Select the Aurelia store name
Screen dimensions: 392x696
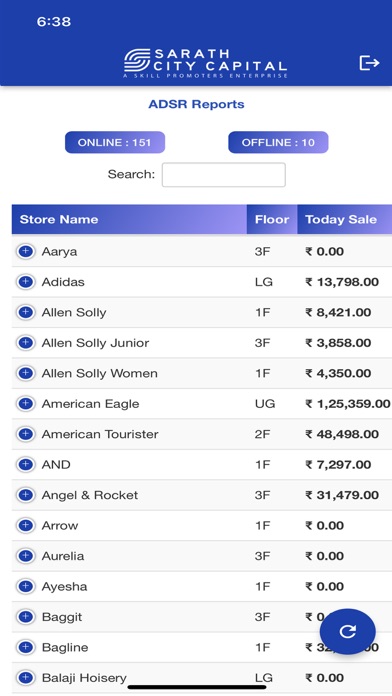click(63, 556)
